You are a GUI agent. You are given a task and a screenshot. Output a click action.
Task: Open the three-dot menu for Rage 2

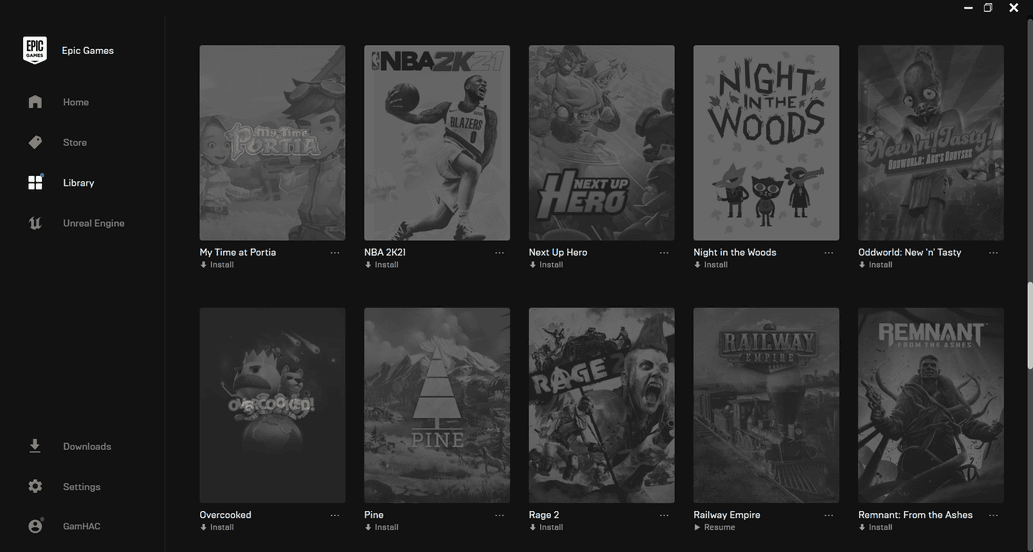pos(664,516)
